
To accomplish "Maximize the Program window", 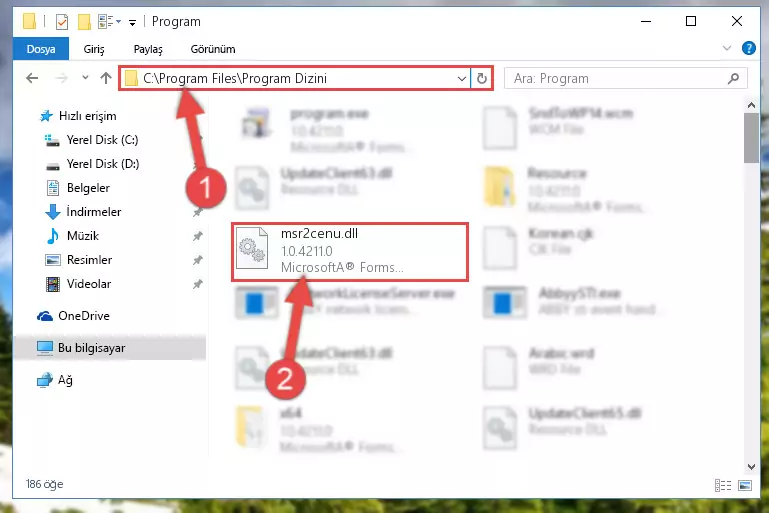I will (691, 21).
